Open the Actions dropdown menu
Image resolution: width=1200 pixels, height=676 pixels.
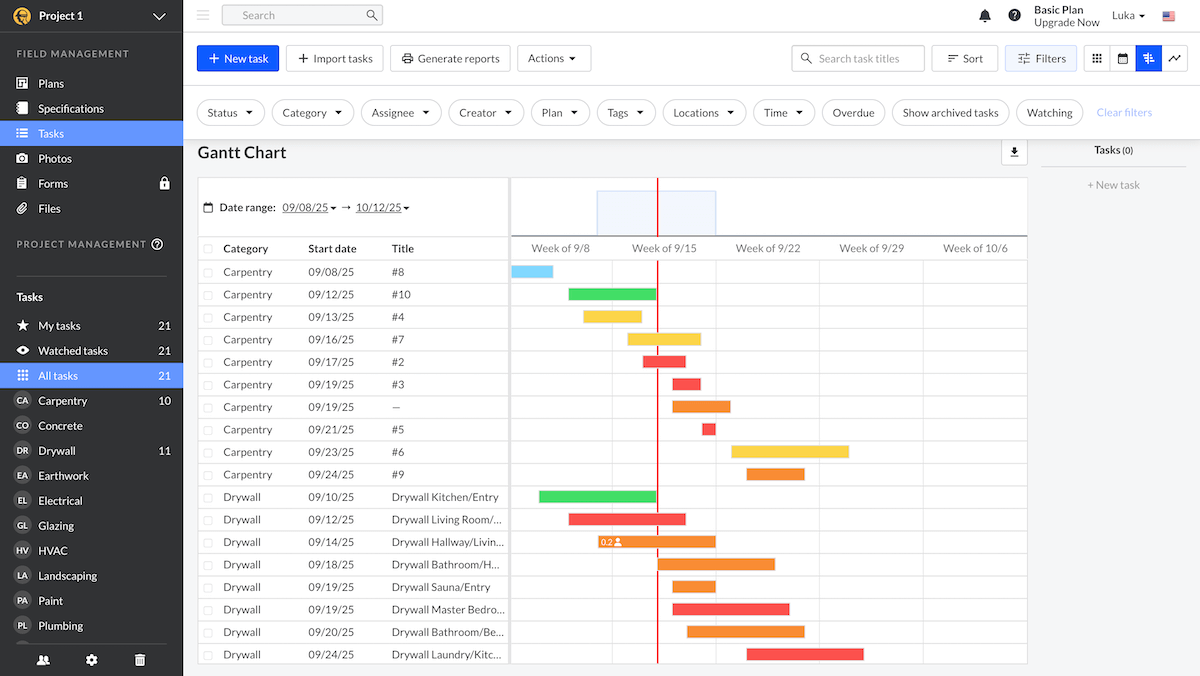553,58
